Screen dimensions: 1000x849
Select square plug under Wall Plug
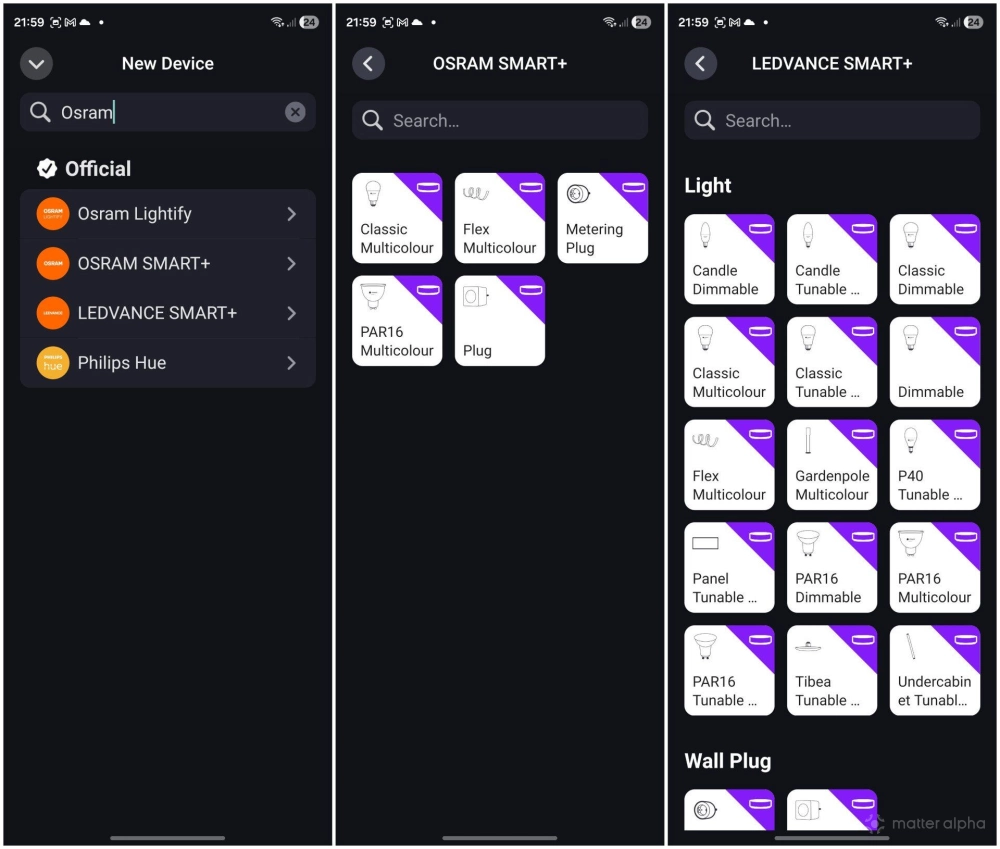click(x=832, y=810)
